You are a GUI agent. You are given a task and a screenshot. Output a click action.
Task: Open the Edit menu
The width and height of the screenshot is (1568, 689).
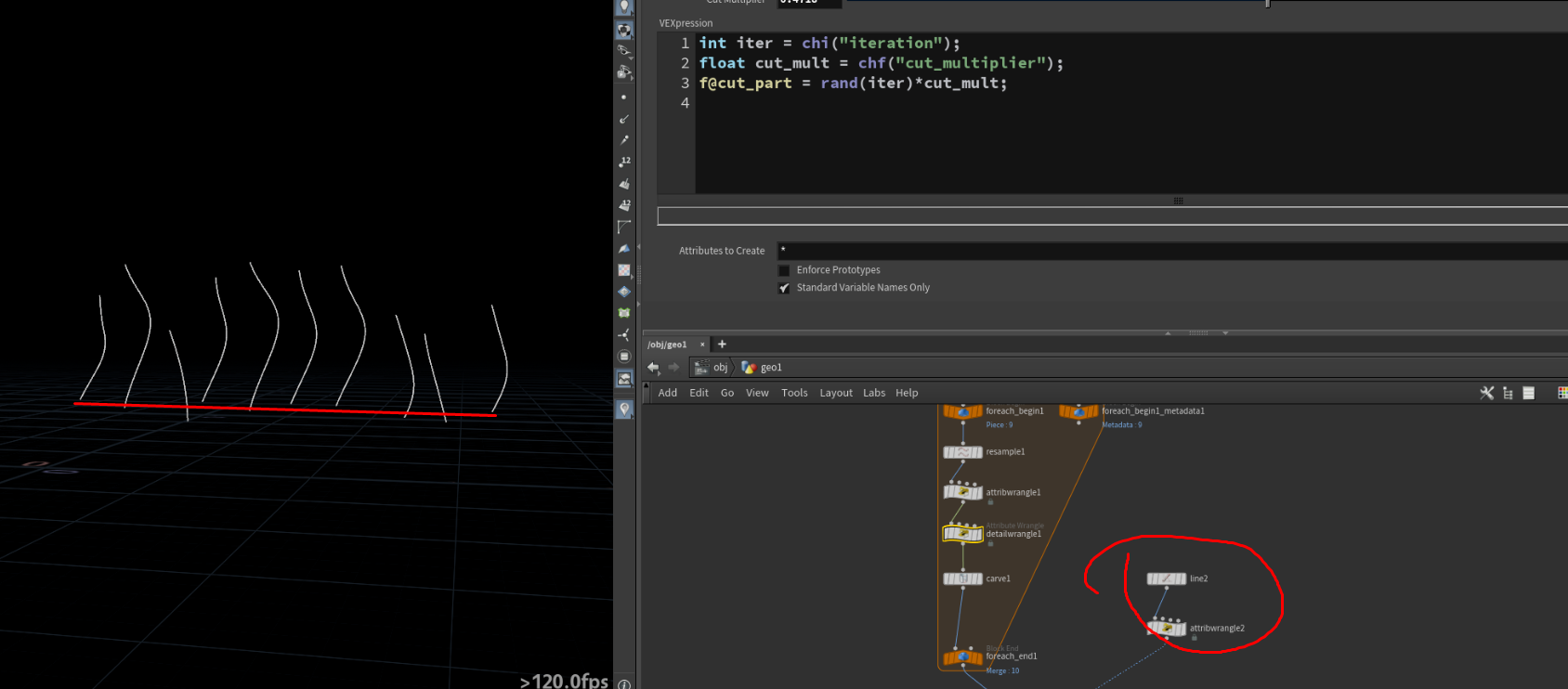[699, 393]
